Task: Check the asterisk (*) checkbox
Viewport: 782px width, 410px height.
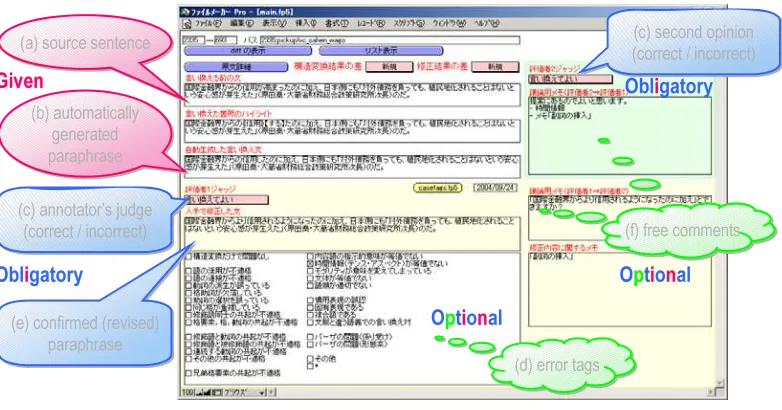Action: click(310, 366)
